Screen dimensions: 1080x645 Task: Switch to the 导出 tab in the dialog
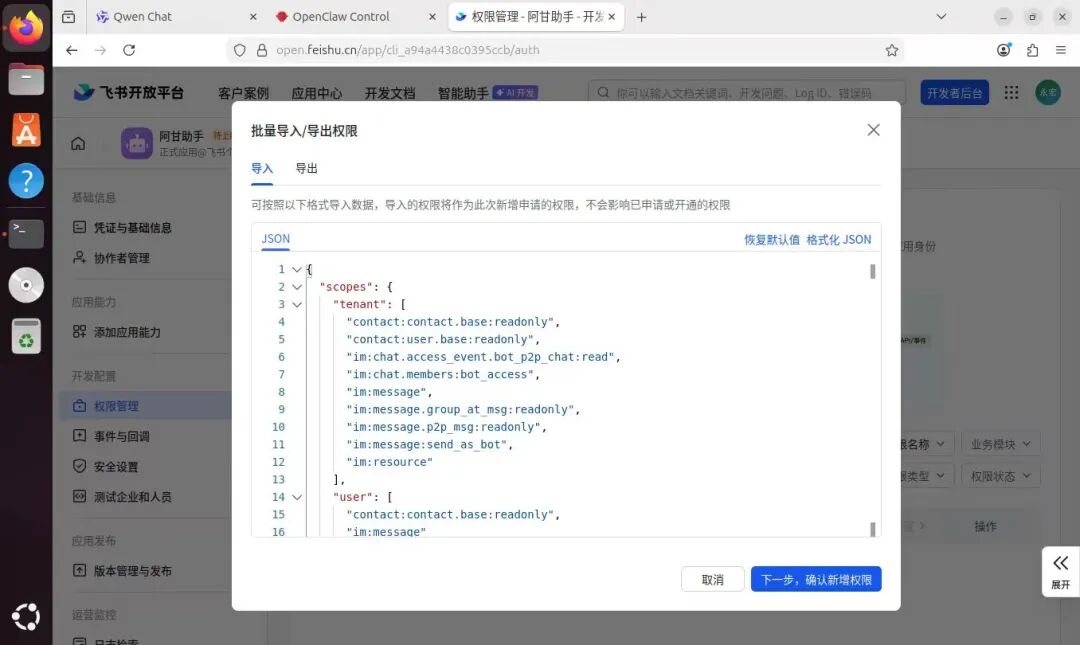coord(306,168)
